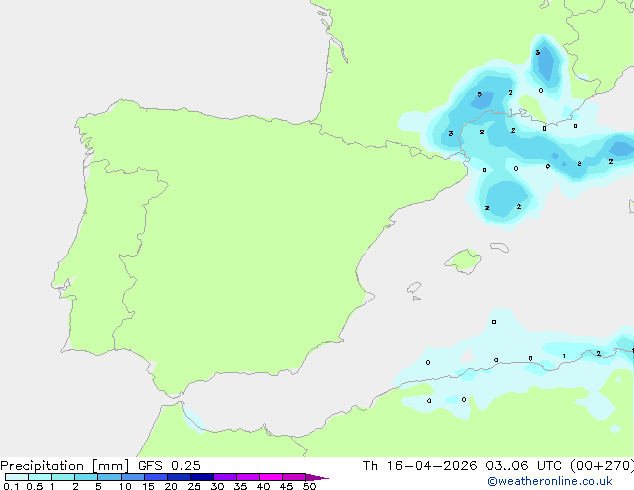Click the weatheronline.co.uk link
The height and width of the screenshot is (490, 634).
(550, 481)
